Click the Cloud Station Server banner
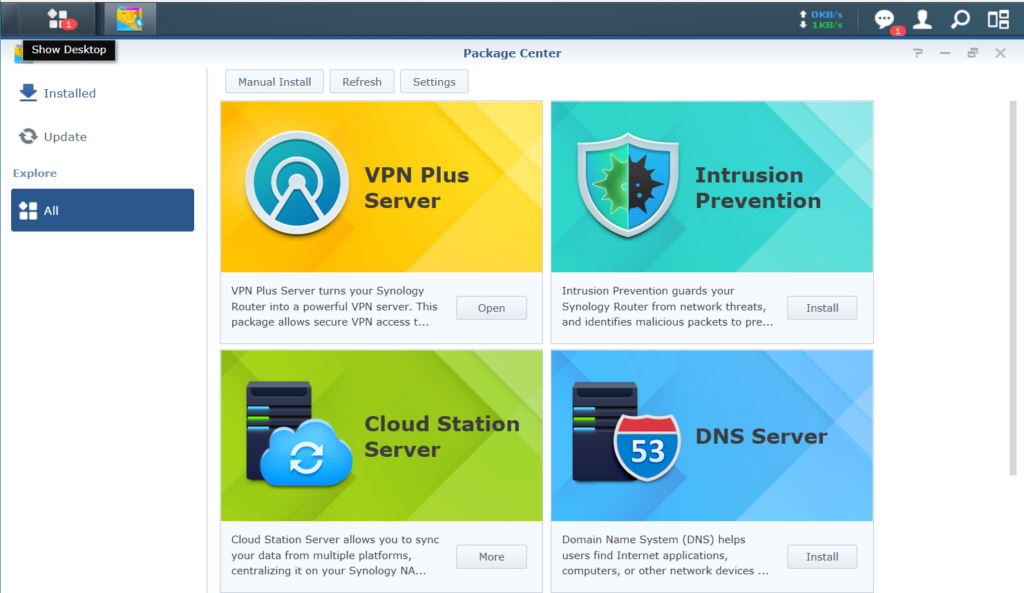 pyautogui.click(x=381, y=436)
